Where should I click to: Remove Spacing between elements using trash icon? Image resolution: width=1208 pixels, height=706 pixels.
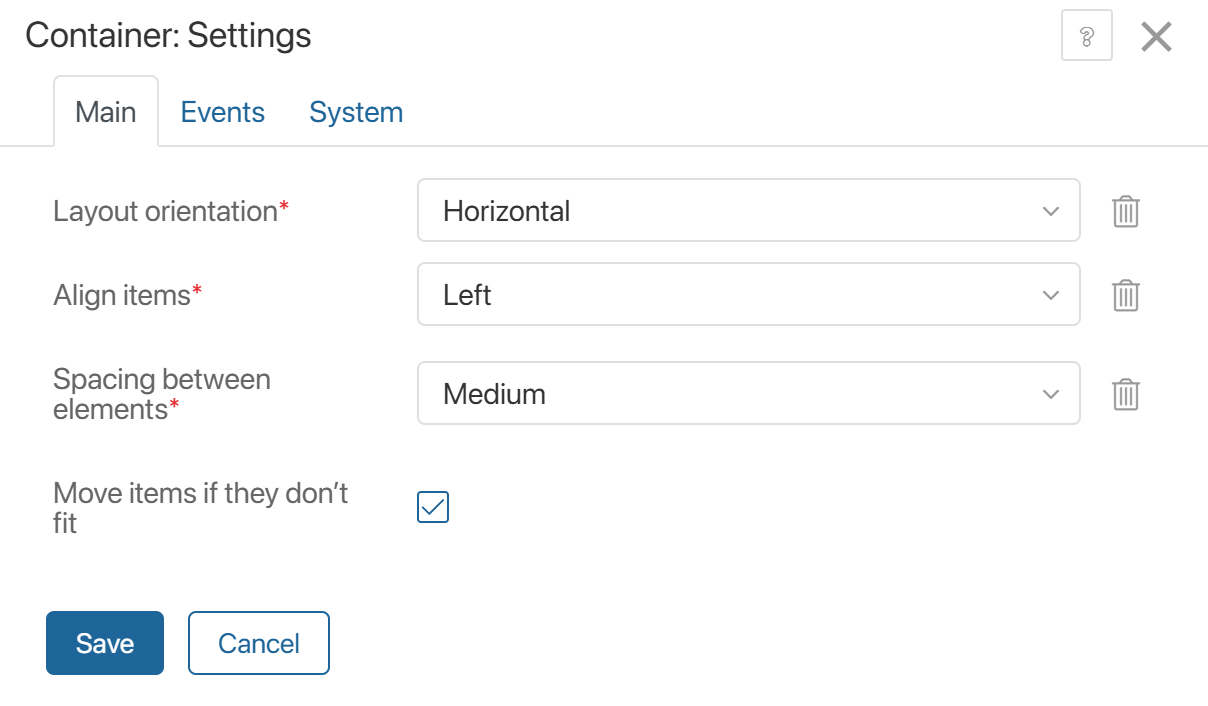[1126, 394]
